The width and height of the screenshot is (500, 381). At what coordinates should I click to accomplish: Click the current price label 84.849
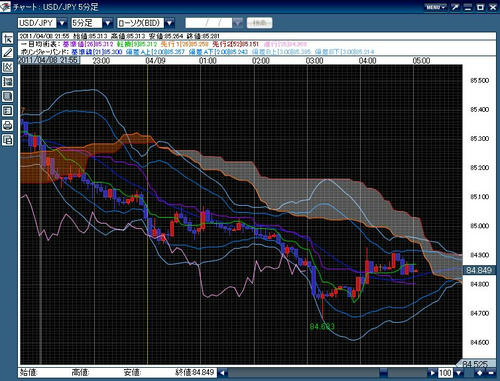pos(479,270)
